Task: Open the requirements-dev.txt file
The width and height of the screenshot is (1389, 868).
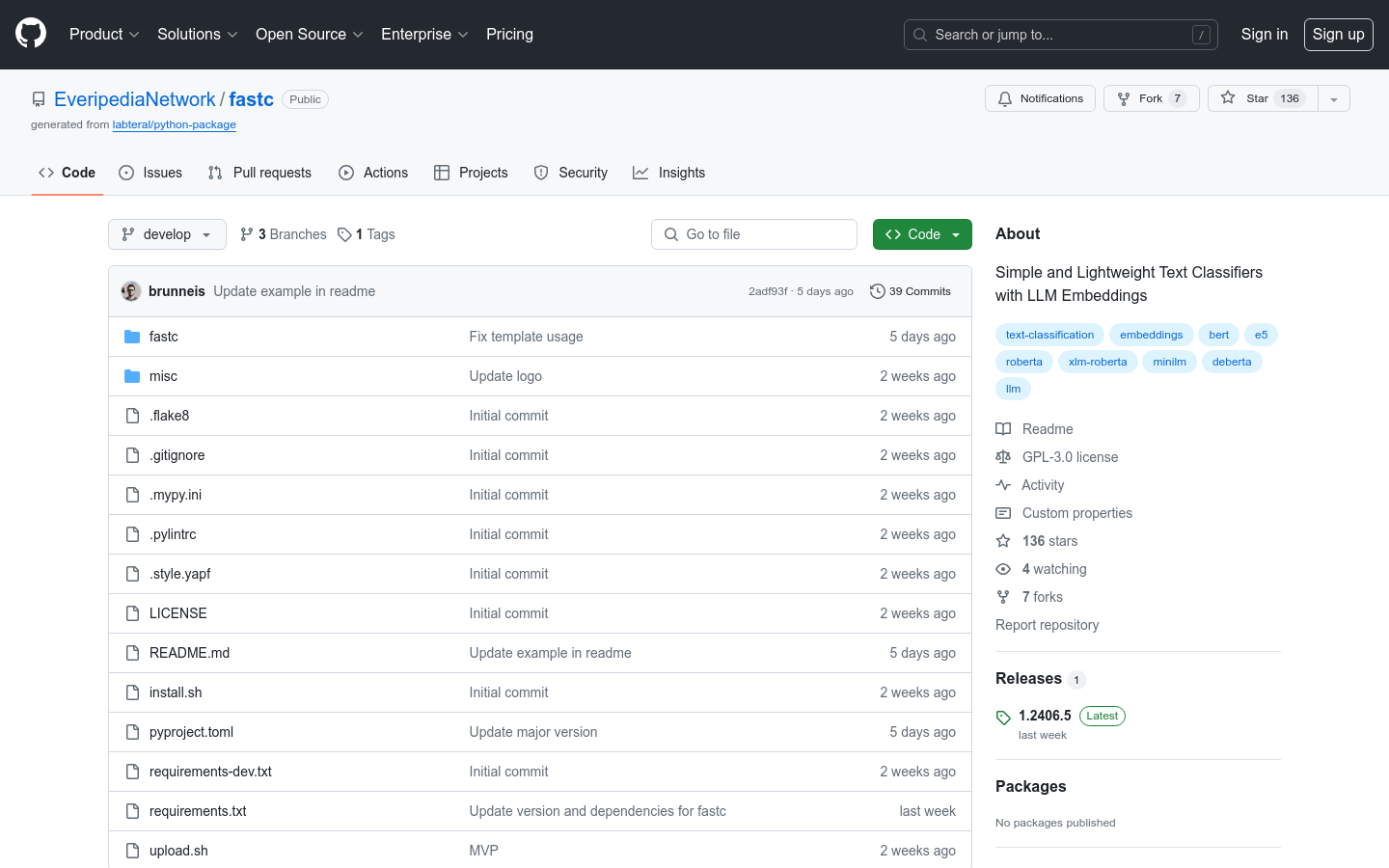Action: (x=210, y=772)
